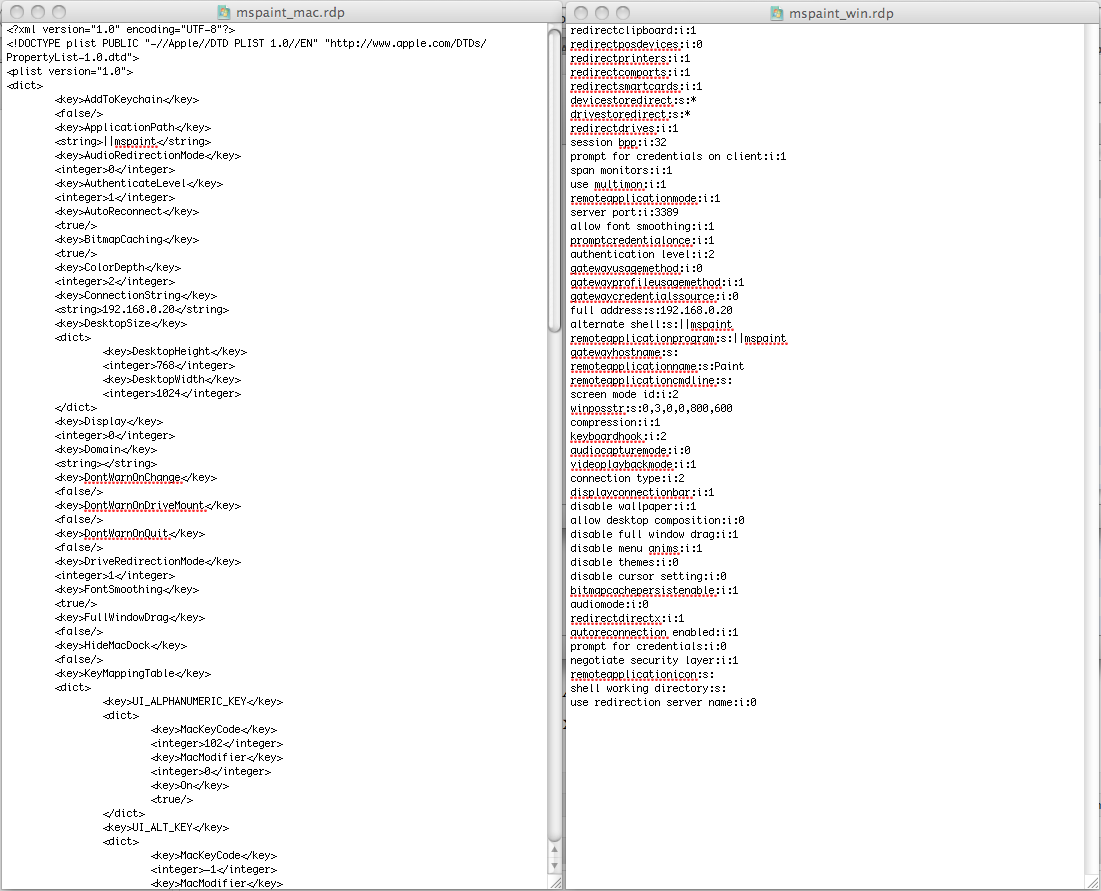The image size is (1101, 891).
Task: Zoom the mspaint_mac.rdp window
Action: 59,12
